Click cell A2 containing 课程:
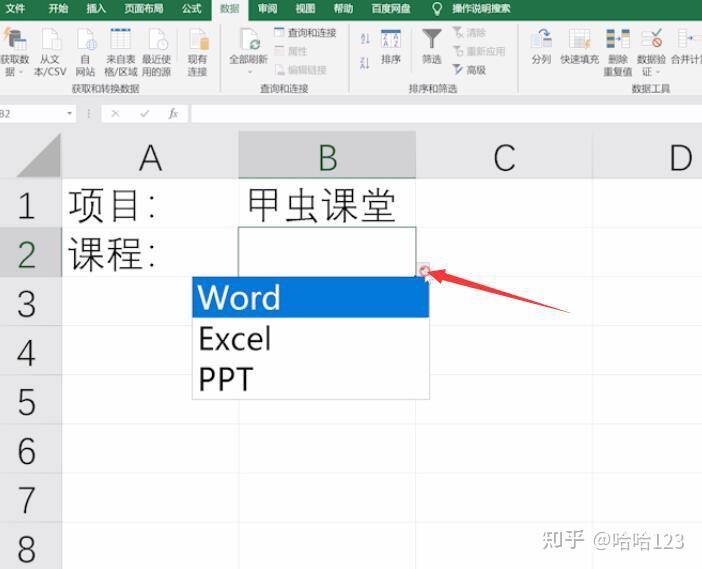The width and height of the screenshot is (702, 569). click(x=150, y=253)
